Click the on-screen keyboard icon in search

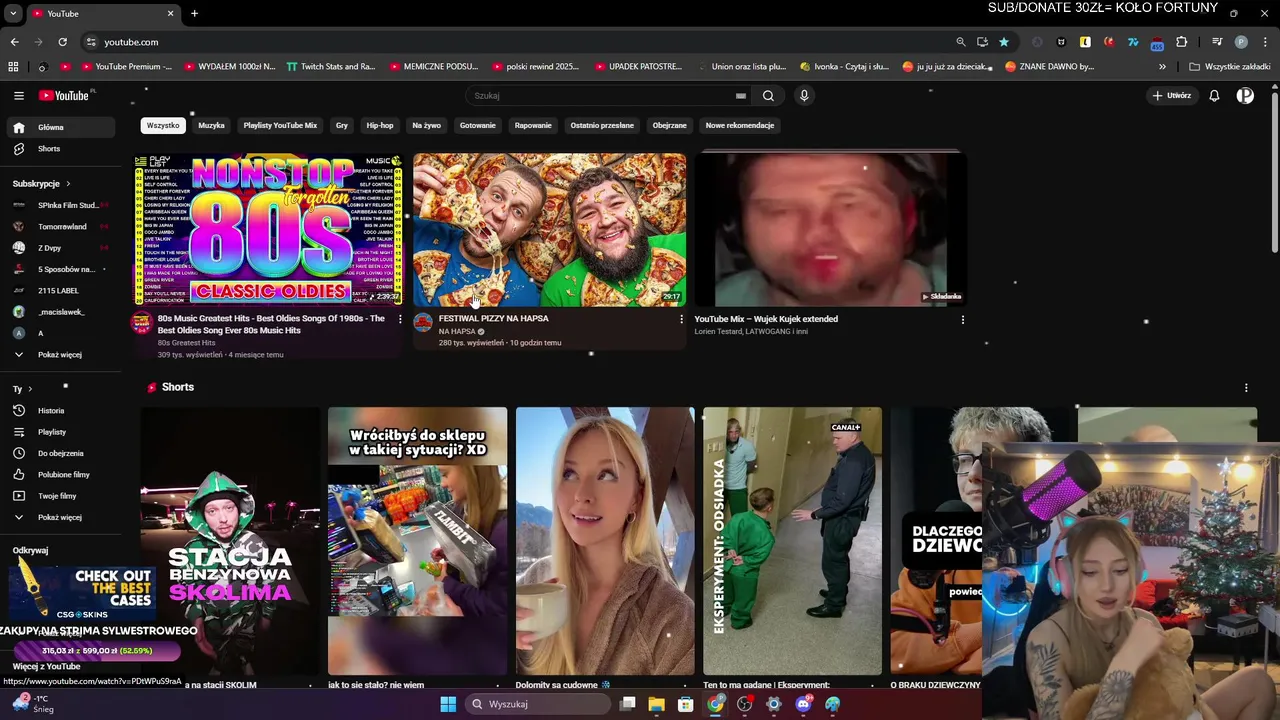741,96
